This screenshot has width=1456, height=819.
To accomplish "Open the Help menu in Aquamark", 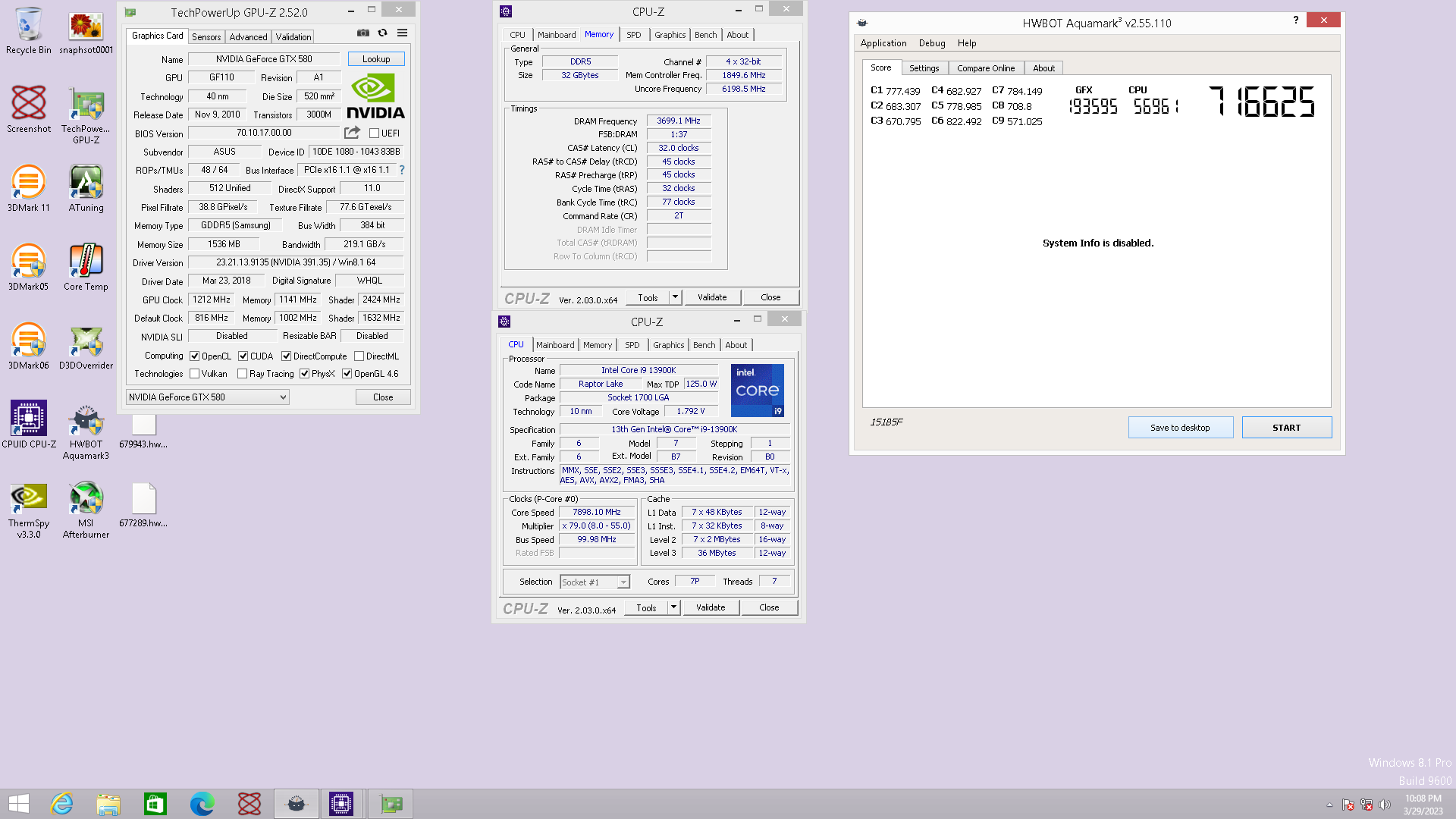I will pos(966,43).
